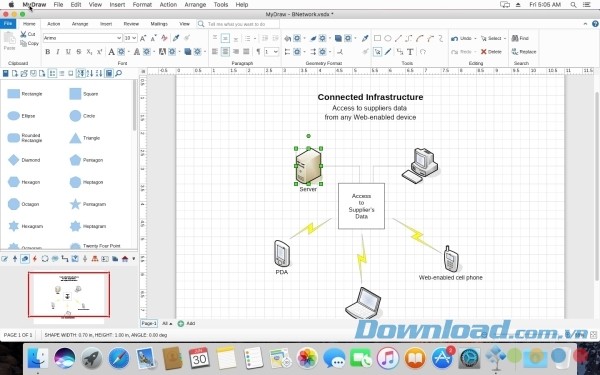Viewport: 600px width, 375px height.
Task: Select the Line drawing tool
Action: point(398,38)
